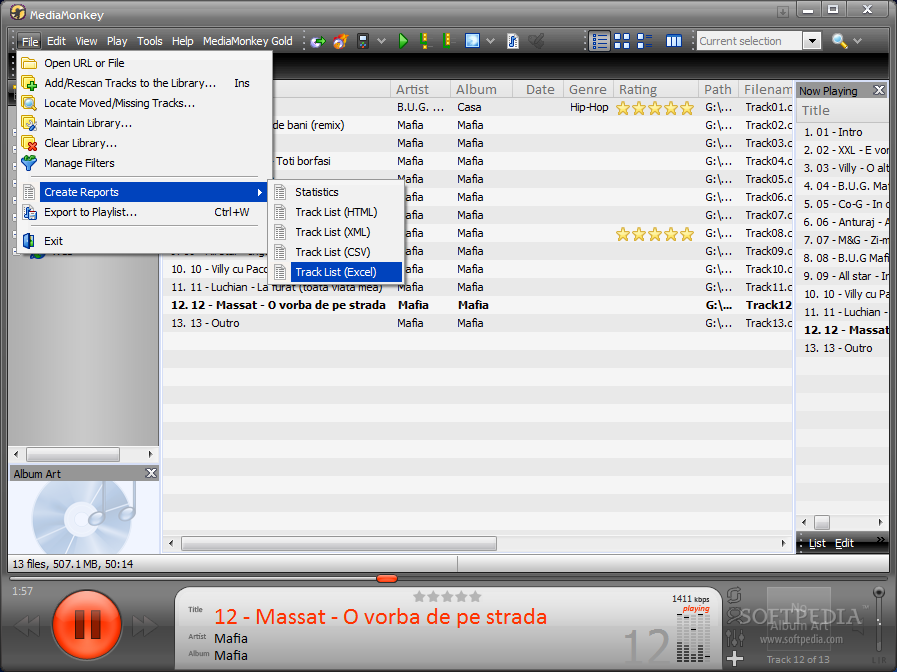Image resolution: width=897 pixels, height=672 pixels.
Task: Sort by the Genre column header
Action: (x=589, y=90)
